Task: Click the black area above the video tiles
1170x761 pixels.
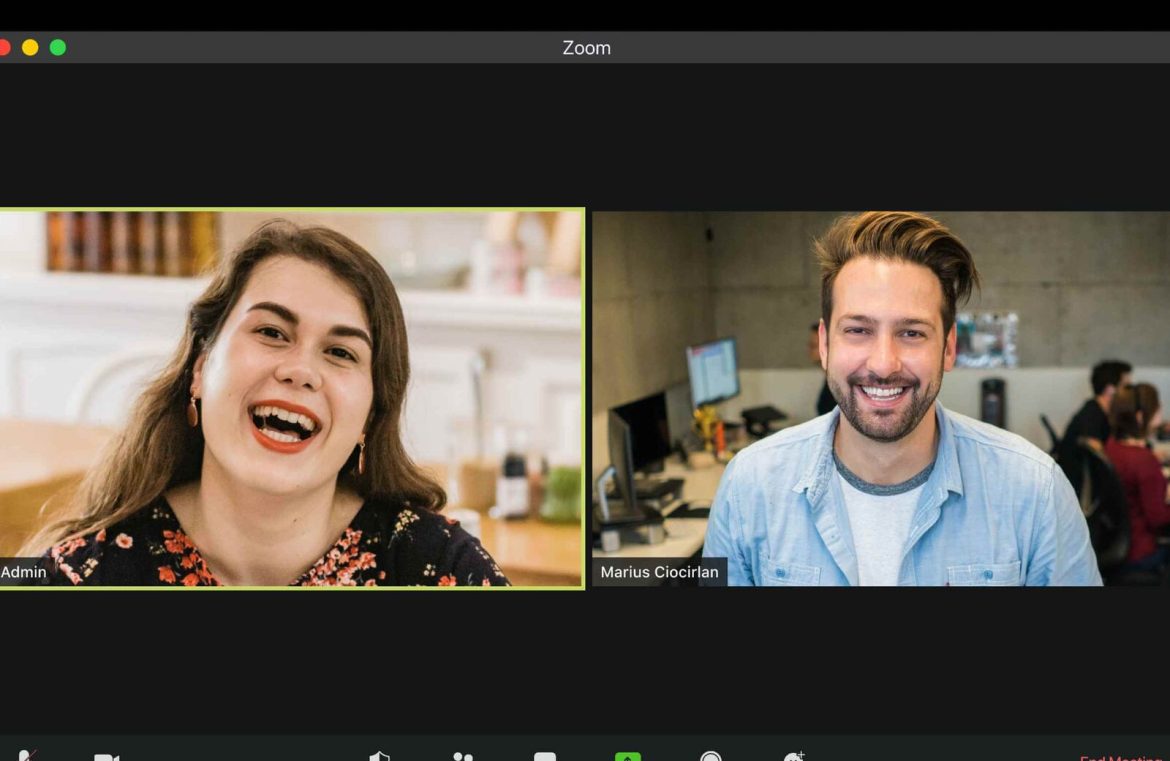Action: [x=585, y=135]
